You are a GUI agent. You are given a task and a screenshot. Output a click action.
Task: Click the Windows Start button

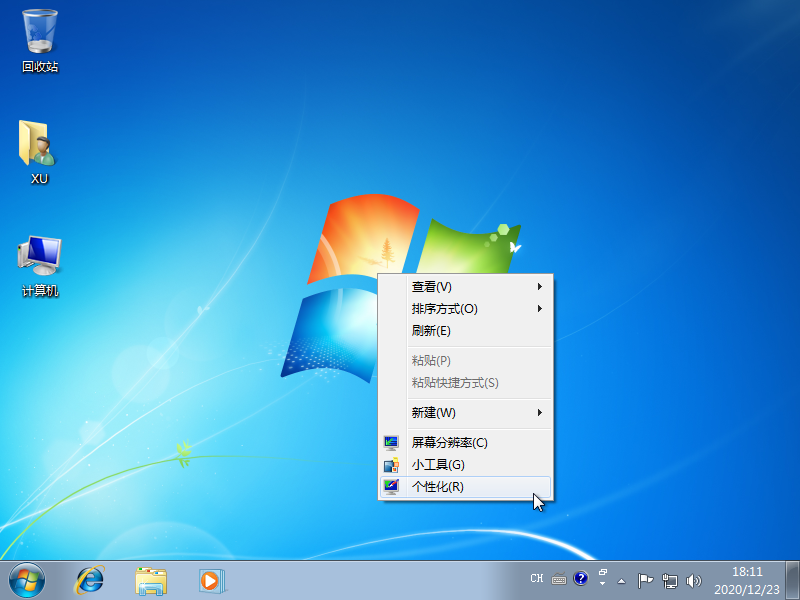click(27, 579)
